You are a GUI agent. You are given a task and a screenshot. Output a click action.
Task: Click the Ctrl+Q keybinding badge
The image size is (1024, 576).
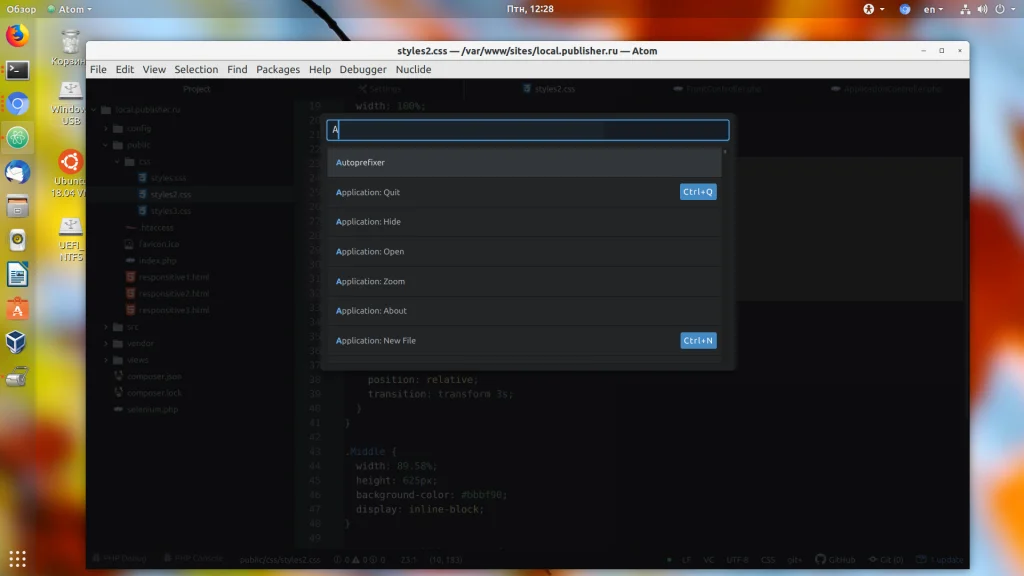coord(698,192)
